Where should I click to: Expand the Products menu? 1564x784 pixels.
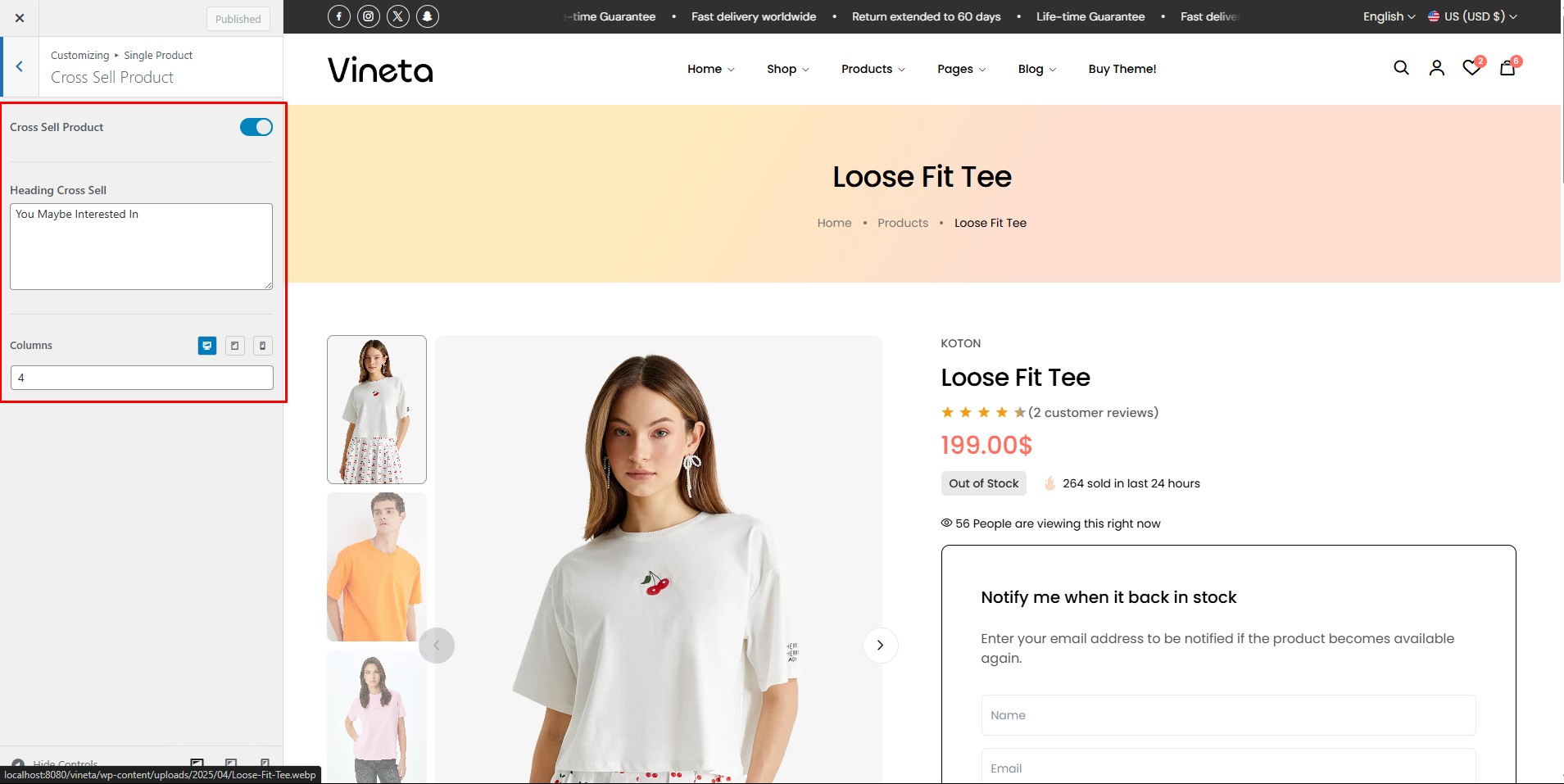(x=873, y=69)
